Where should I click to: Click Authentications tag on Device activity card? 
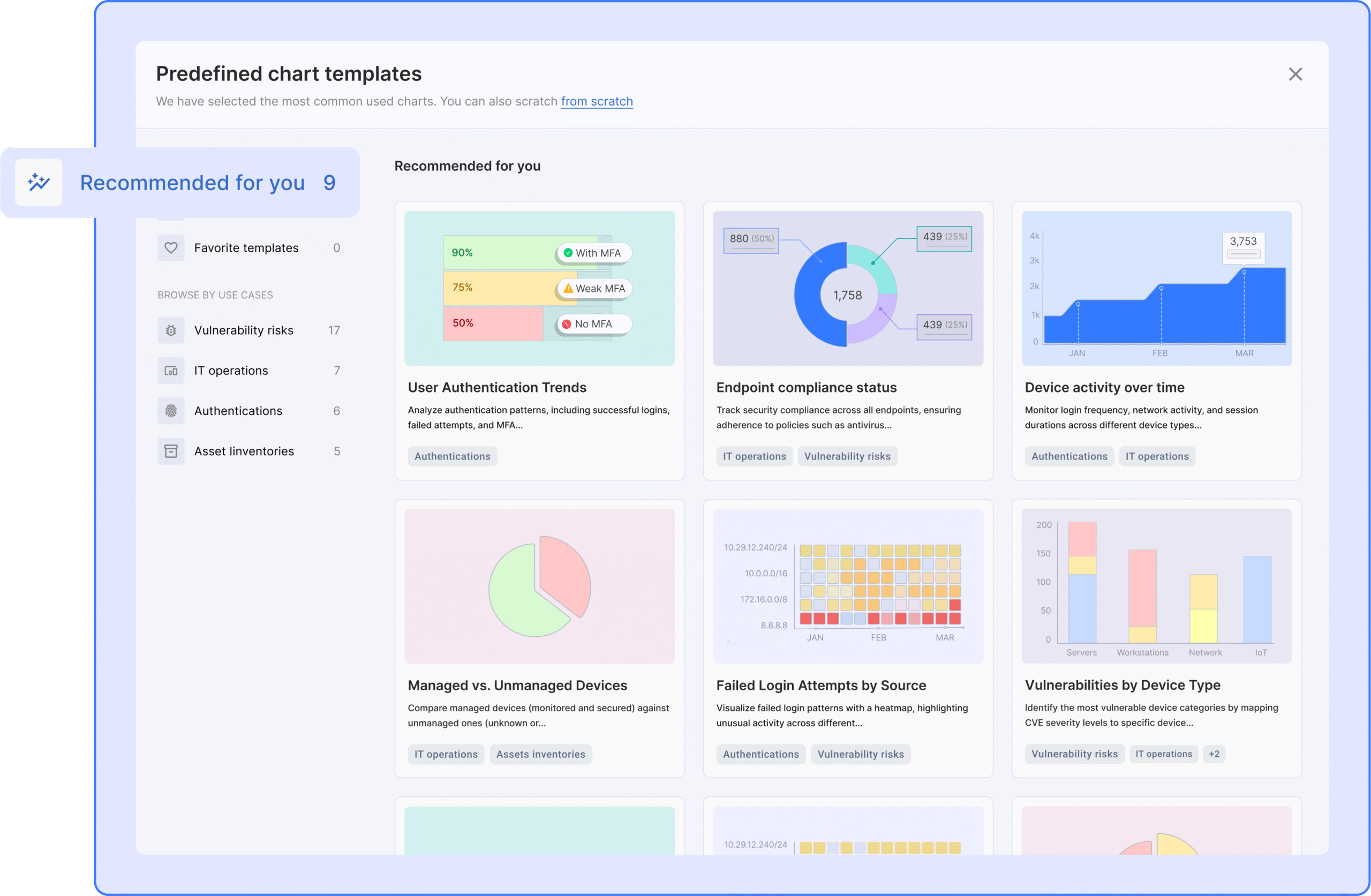click(x=1069, y=456)
